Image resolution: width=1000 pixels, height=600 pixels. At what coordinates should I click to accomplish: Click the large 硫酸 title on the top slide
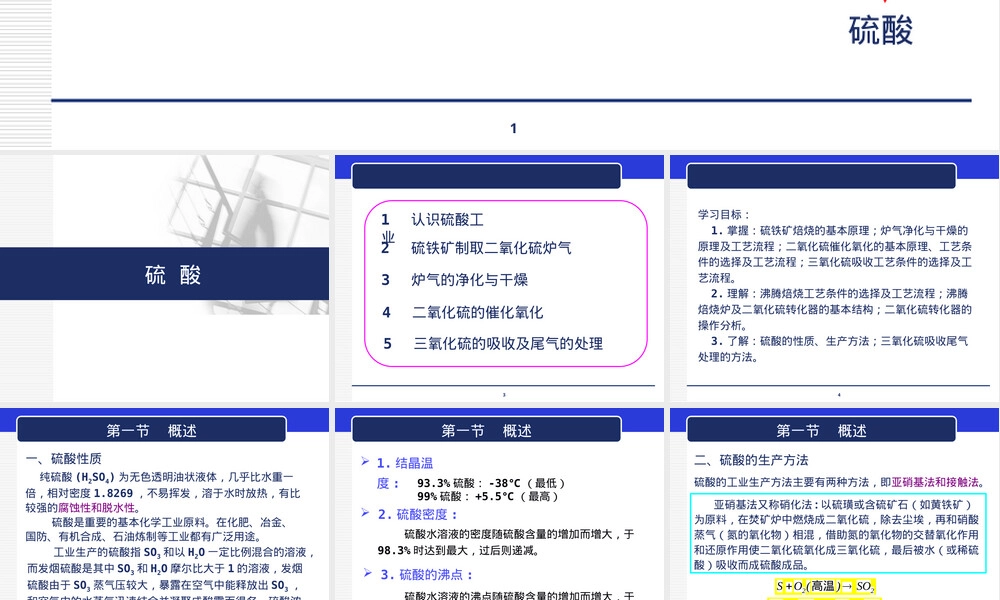tap(881, 31)
